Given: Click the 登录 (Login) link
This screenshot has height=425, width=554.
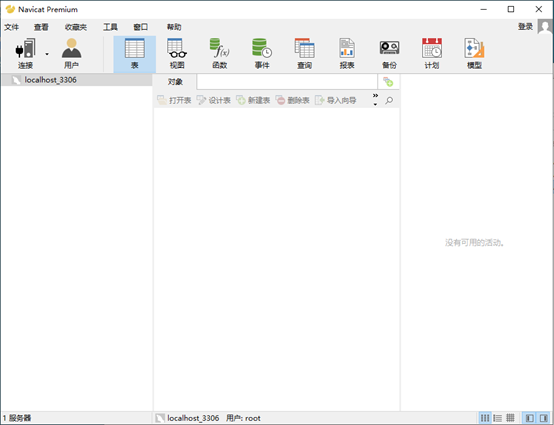Looking at the screenshot, I should coord(525,26).
